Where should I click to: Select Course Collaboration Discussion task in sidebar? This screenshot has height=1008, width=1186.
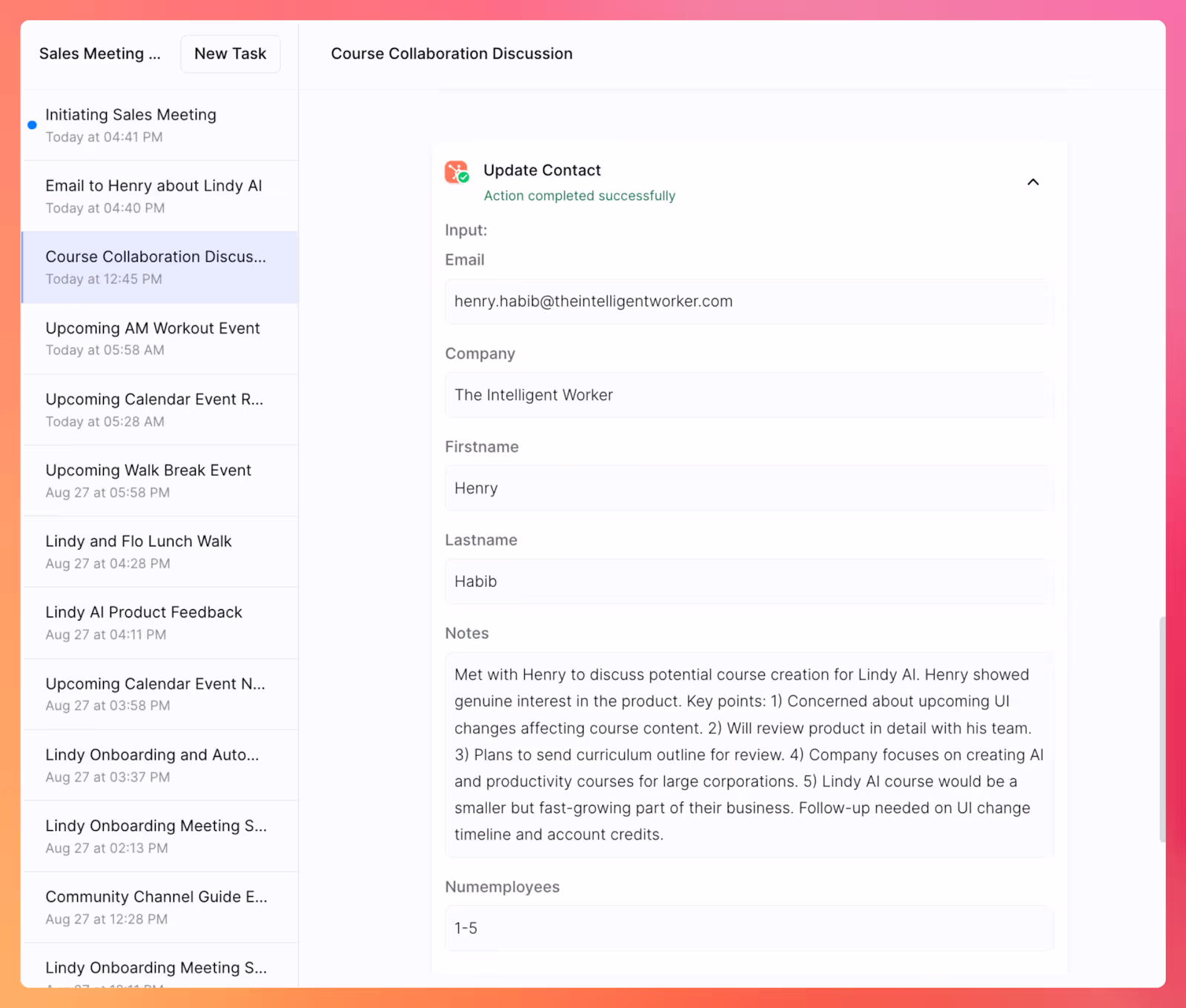click(x=160, y=268)
